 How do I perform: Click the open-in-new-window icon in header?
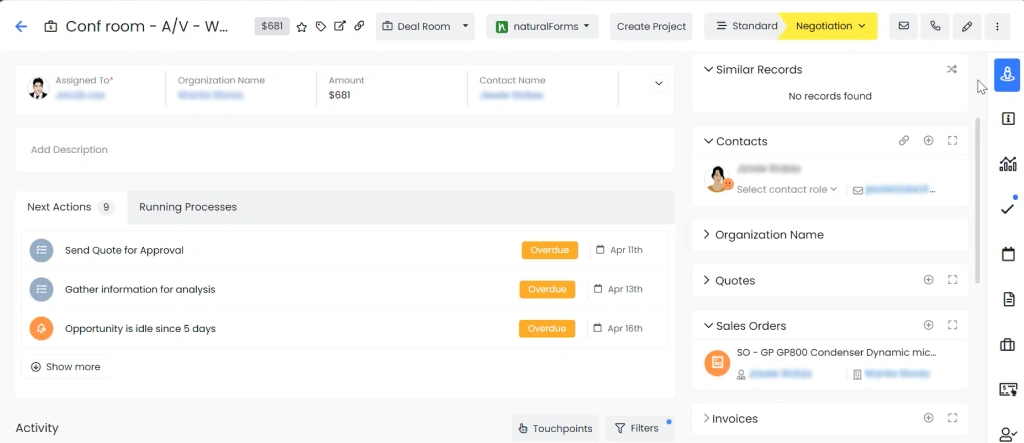(x=340, y=27)
